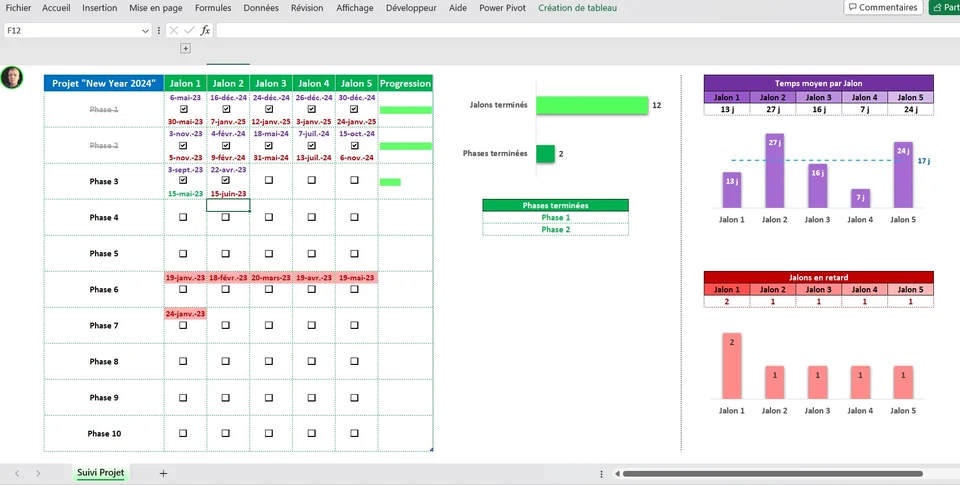
Task: Uncheck Phase 1 Jalon 1 checkbox
Action: pyautogui.click(x=183, y=109)
